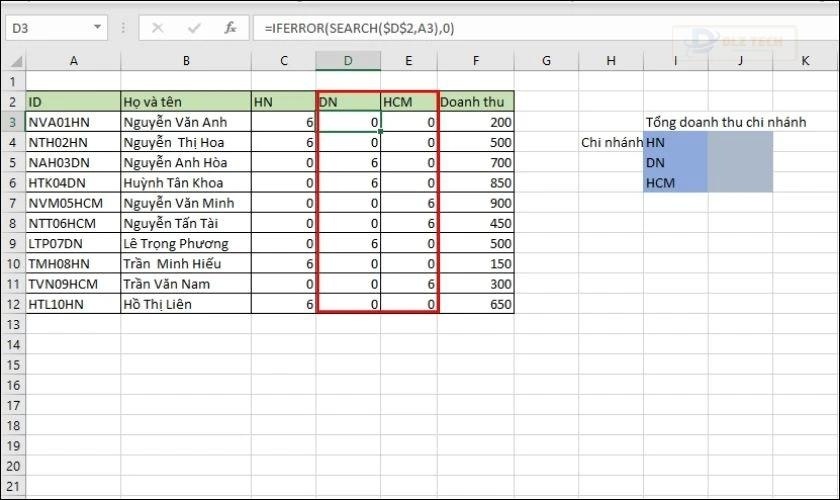Click the revenue cell showing 900
Image resolution: width=840 pixels, height=500 pixels.
477,203
